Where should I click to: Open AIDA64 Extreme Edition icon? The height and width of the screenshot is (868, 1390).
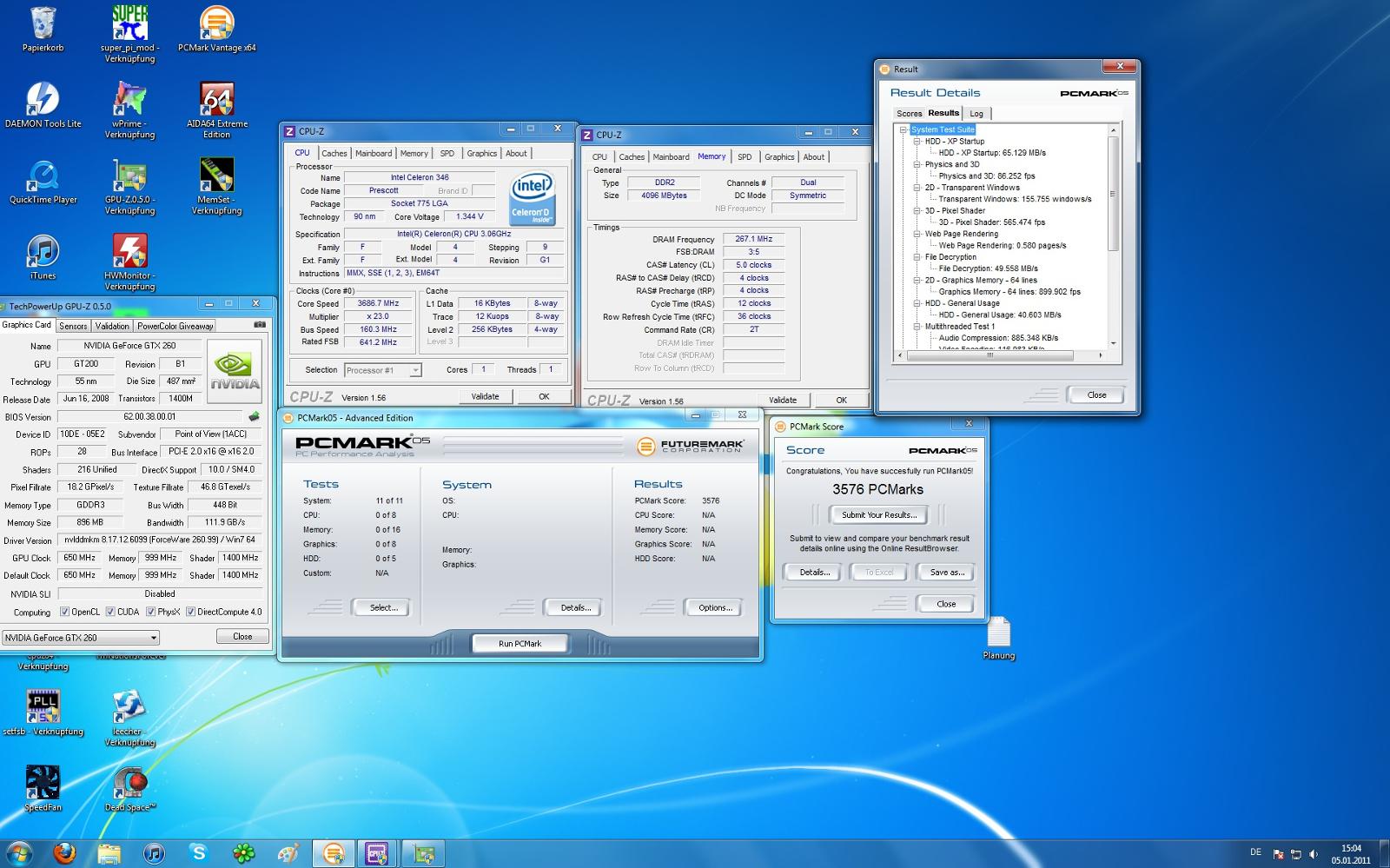(216, 110)
